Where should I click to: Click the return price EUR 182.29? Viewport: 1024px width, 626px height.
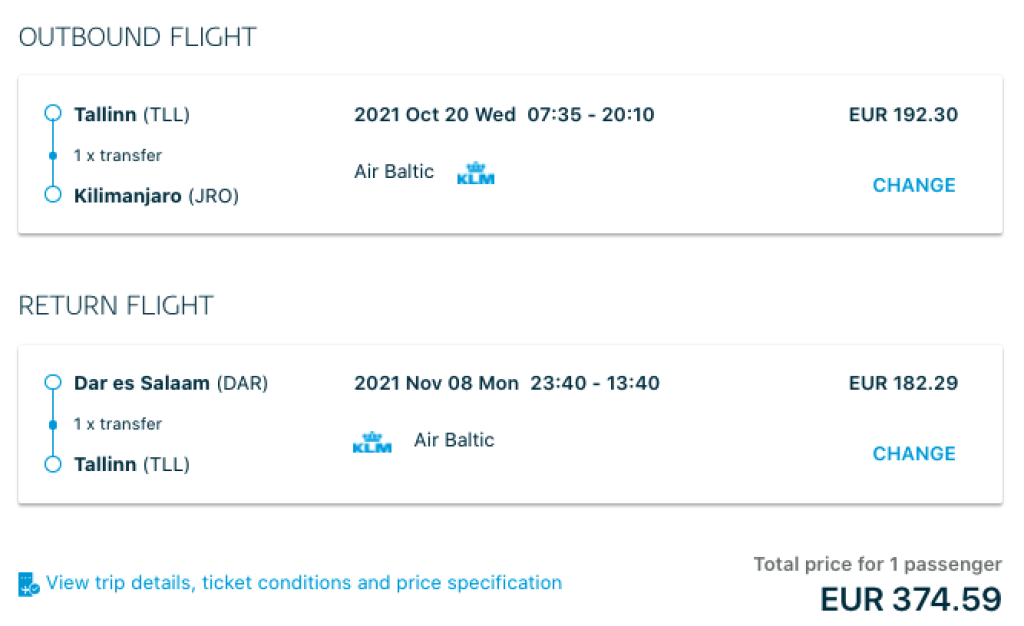(903, 383)
